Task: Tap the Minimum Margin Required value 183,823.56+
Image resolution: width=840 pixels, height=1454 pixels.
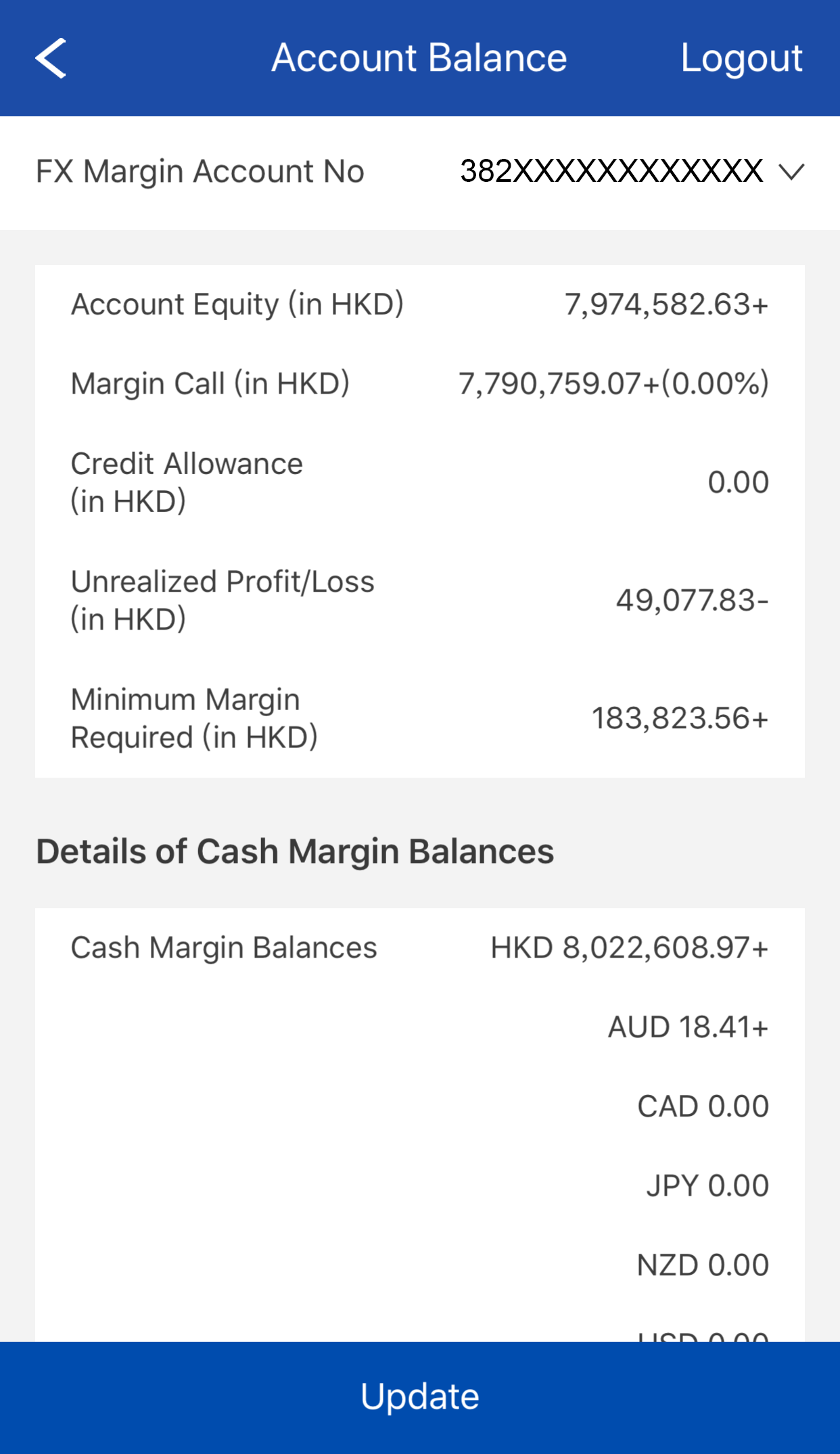Action: [680, 718]
